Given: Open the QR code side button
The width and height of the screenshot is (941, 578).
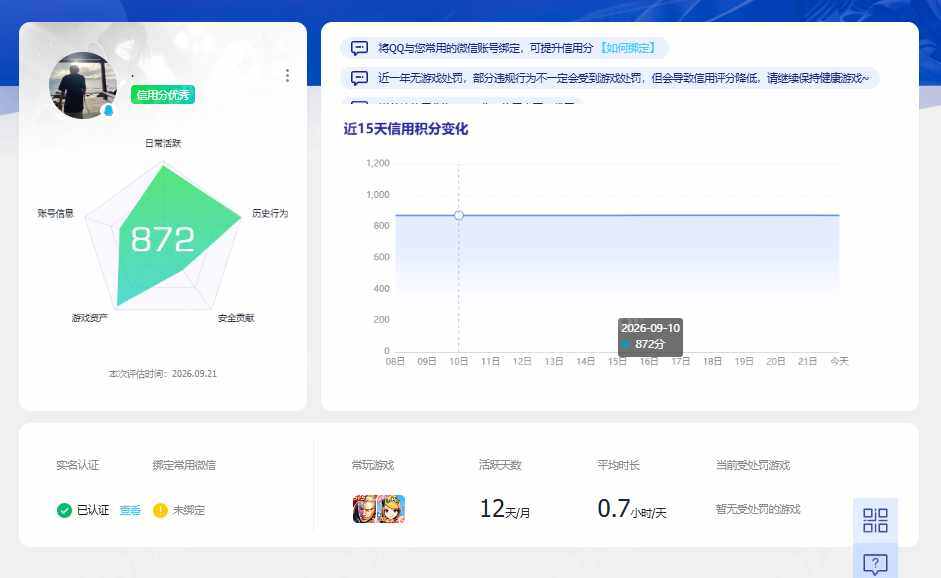Looking at the screenshot, I should coord(875,520).
